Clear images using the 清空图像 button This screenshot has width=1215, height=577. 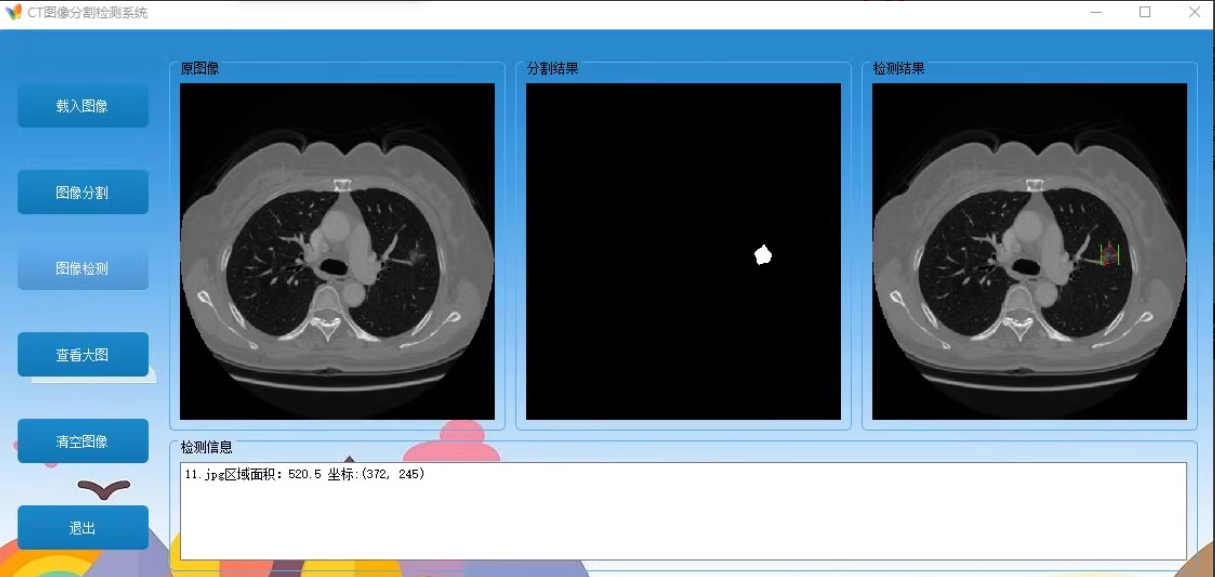pyautogui.click(x=83, y=441)
